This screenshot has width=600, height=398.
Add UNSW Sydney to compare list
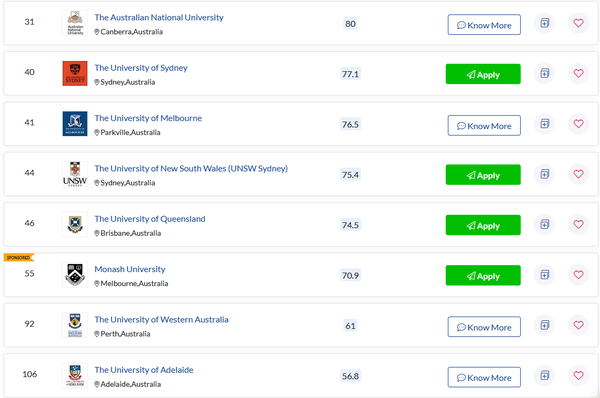click(x=545, y=174)
